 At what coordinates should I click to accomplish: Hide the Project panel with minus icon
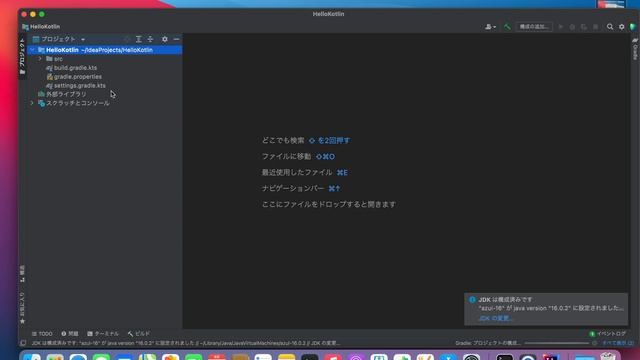176,39
